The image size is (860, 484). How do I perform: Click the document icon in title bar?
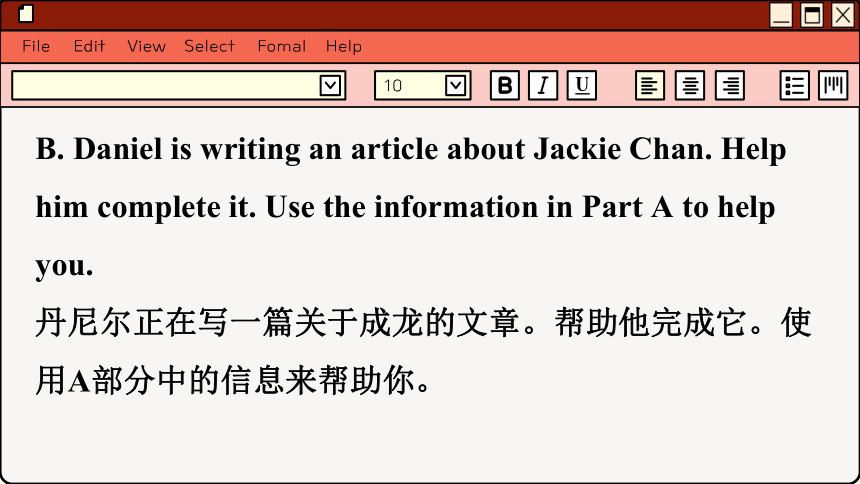point(26,14)
